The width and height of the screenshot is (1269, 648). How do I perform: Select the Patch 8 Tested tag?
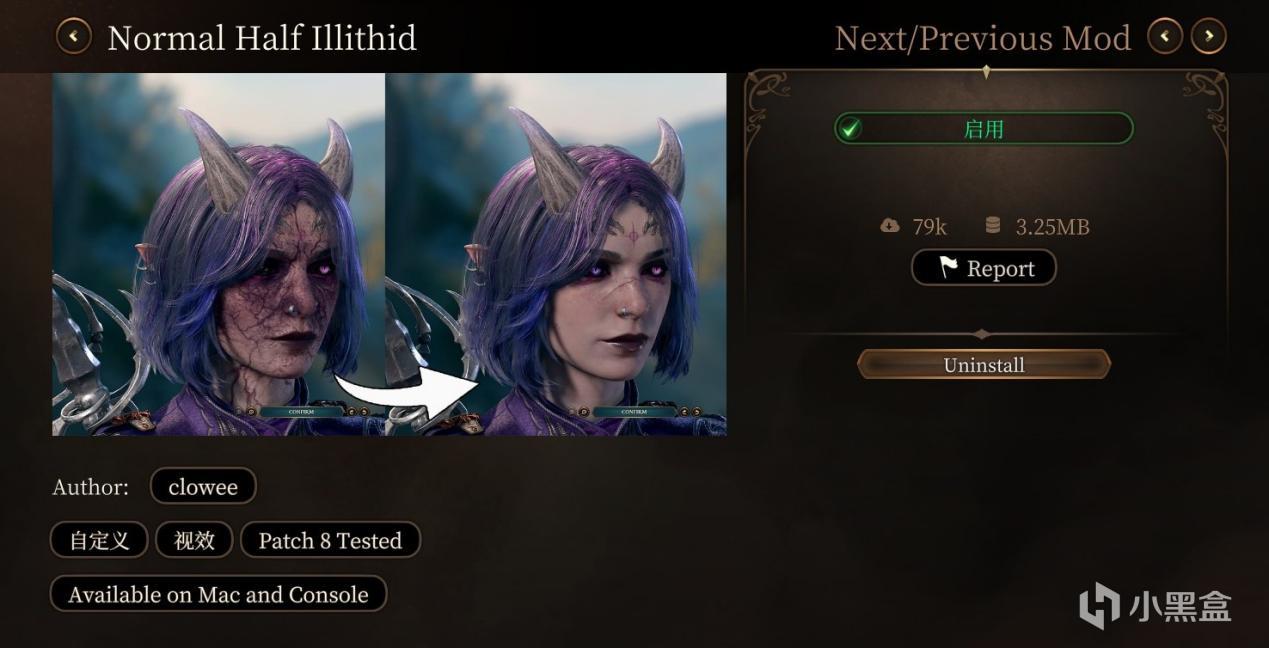click(x=330, y=541)
